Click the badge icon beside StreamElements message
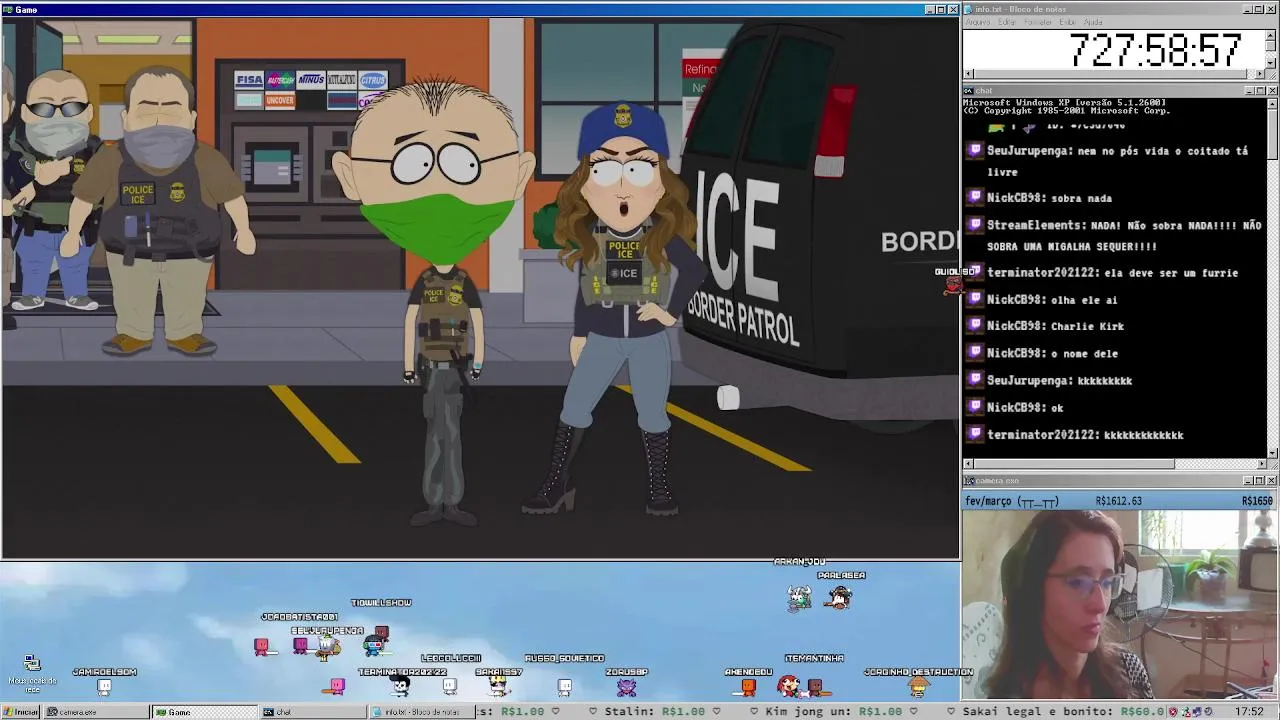Image resolution: width=1280 pixels, height=720 pixels. 976,226
